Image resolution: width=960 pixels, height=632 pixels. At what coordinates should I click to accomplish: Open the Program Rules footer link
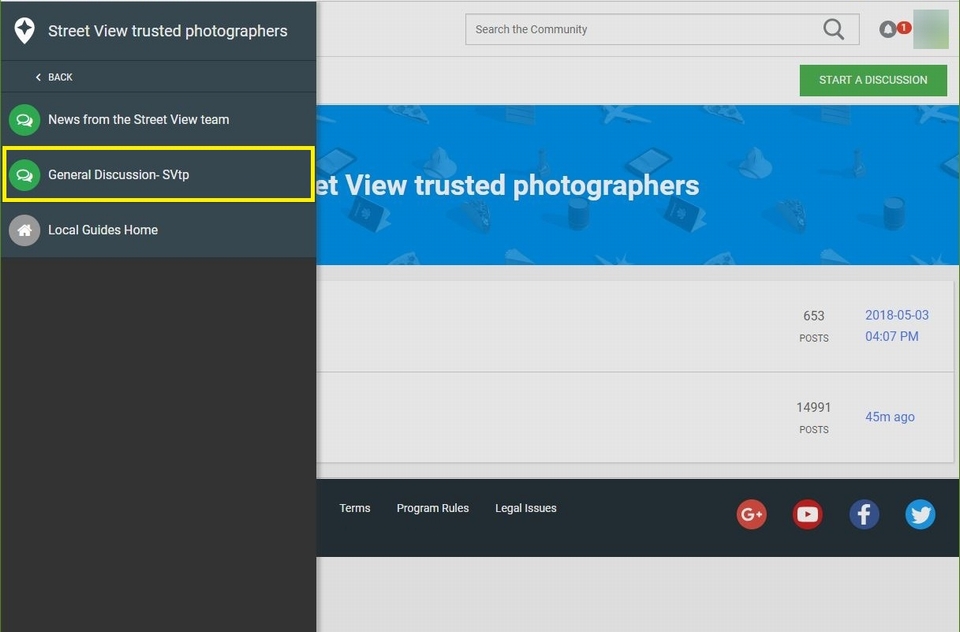point(432,508)
